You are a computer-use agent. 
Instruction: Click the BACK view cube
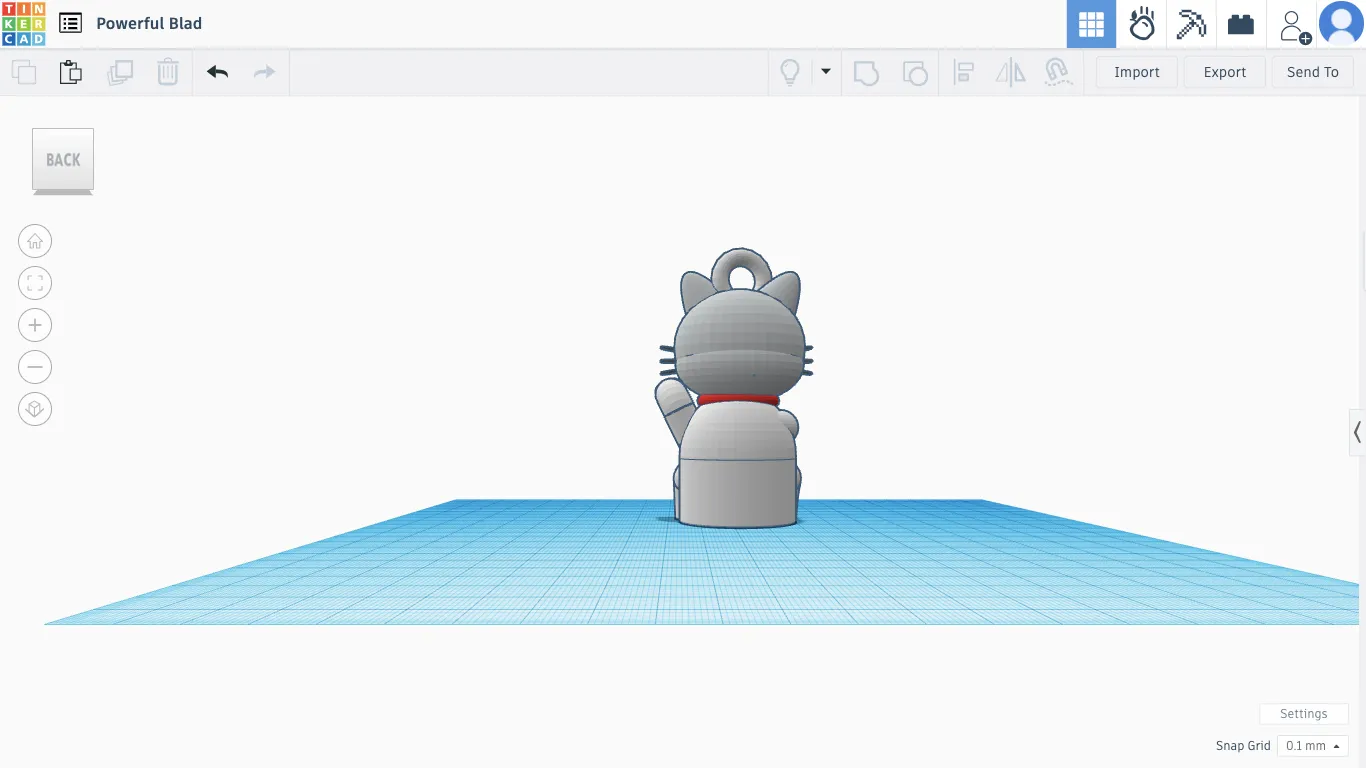(x=63, y=160)
